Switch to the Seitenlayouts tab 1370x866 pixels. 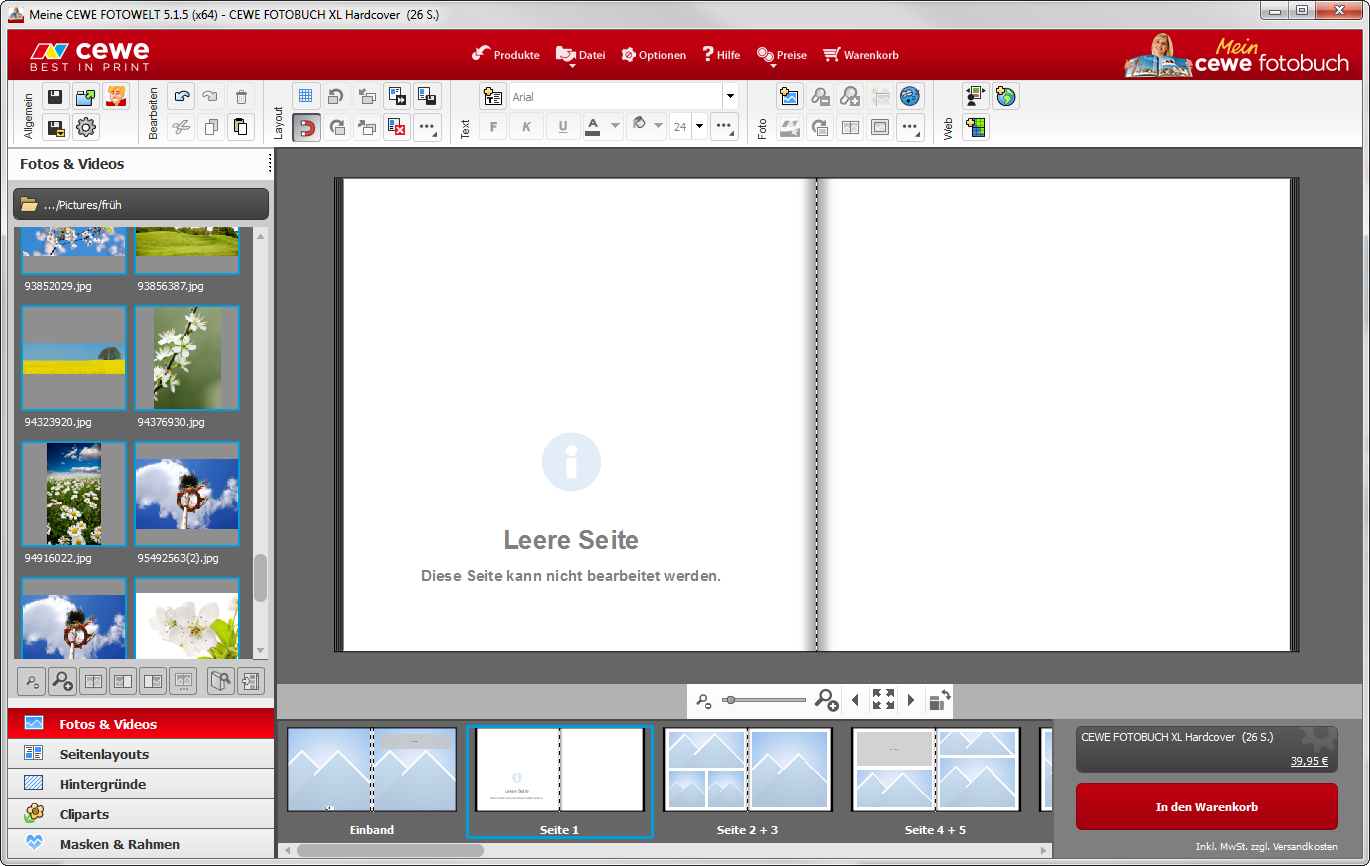point(104,754)
